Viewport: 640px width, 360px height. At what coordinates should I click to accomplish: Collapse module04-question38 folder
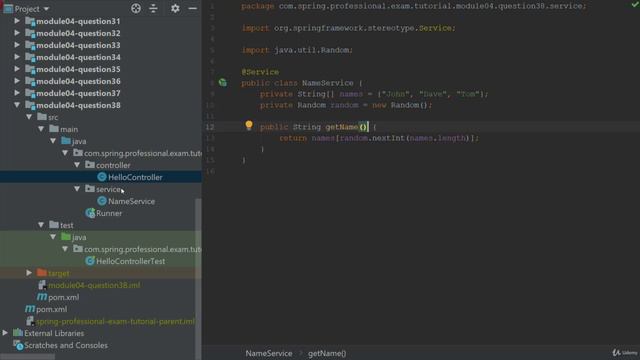(x=17, y=105)
